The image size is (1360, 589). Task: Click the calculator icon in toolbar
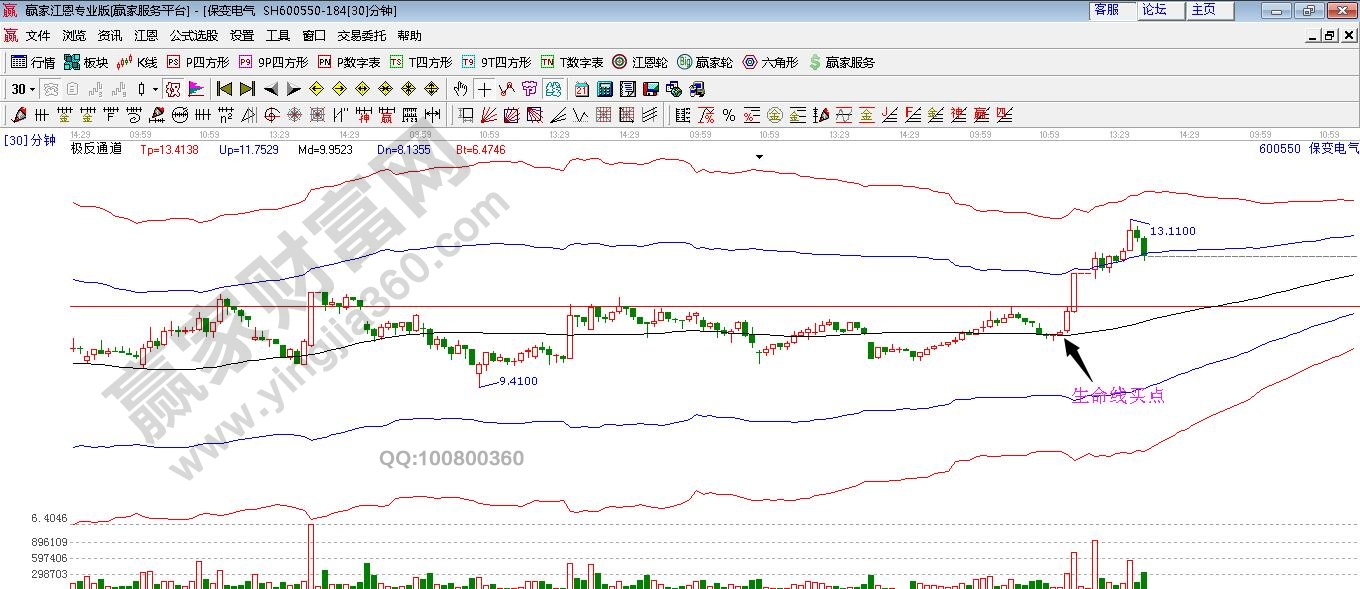click(605, 89)
